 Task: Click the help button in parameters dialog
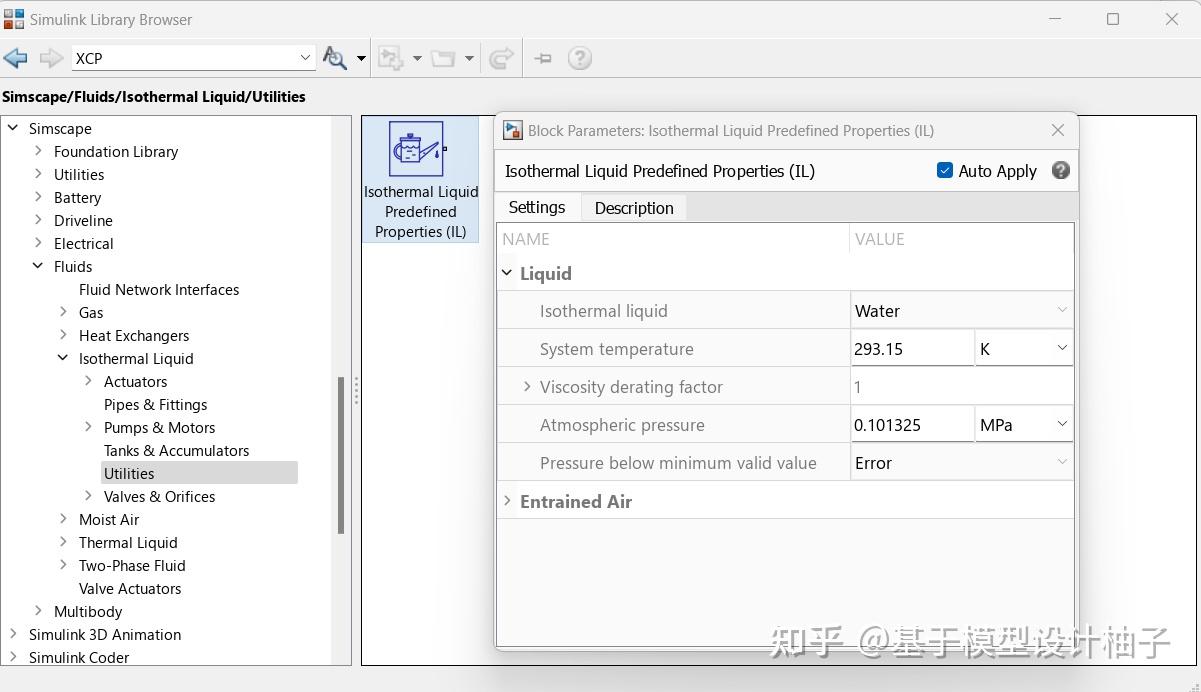(1060, 170)
